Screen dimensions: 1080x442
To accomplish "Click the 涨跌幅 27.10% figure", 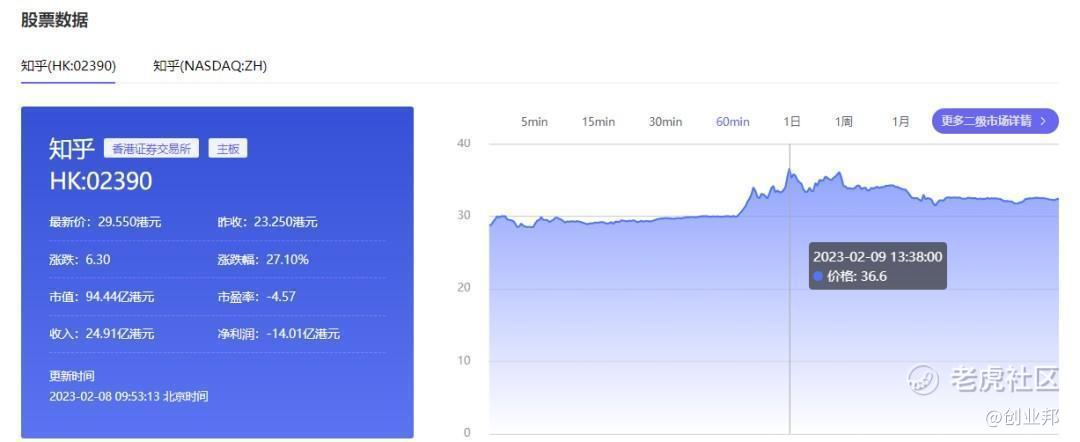I will coord(286,260).
